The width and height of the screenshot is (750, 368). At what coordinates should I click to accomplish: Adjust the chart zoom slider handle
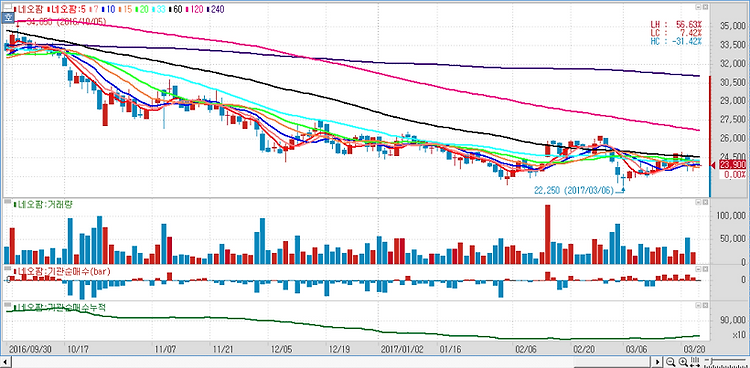click(x=712, y=360)
